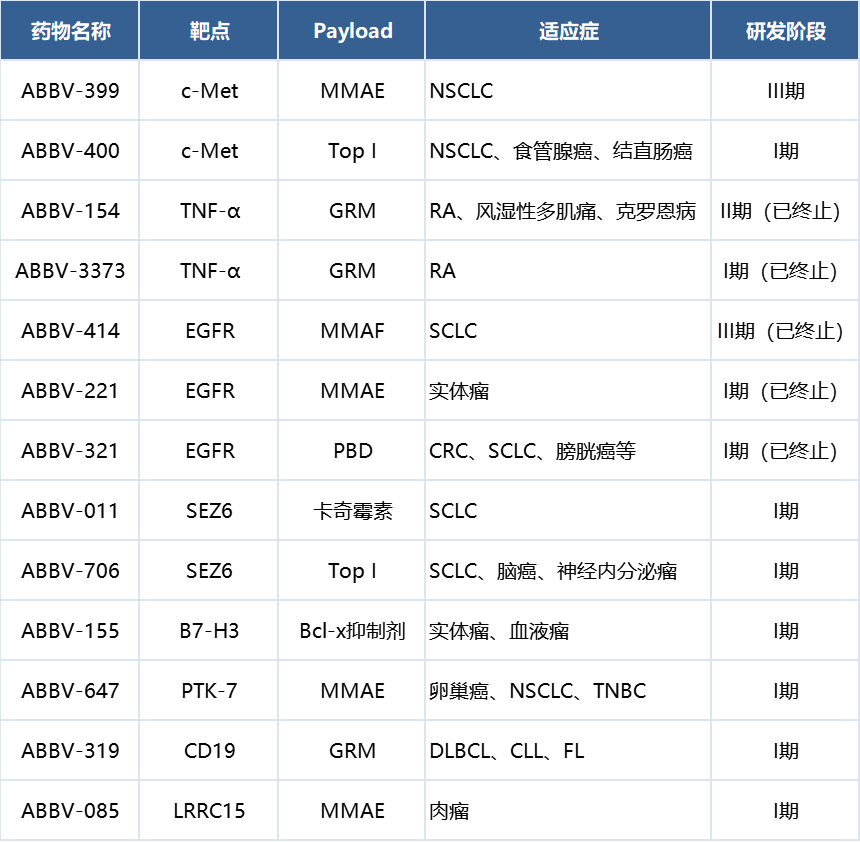
Task: Click EGFR target in ABBV-414 row
Action: coord(210,331)
